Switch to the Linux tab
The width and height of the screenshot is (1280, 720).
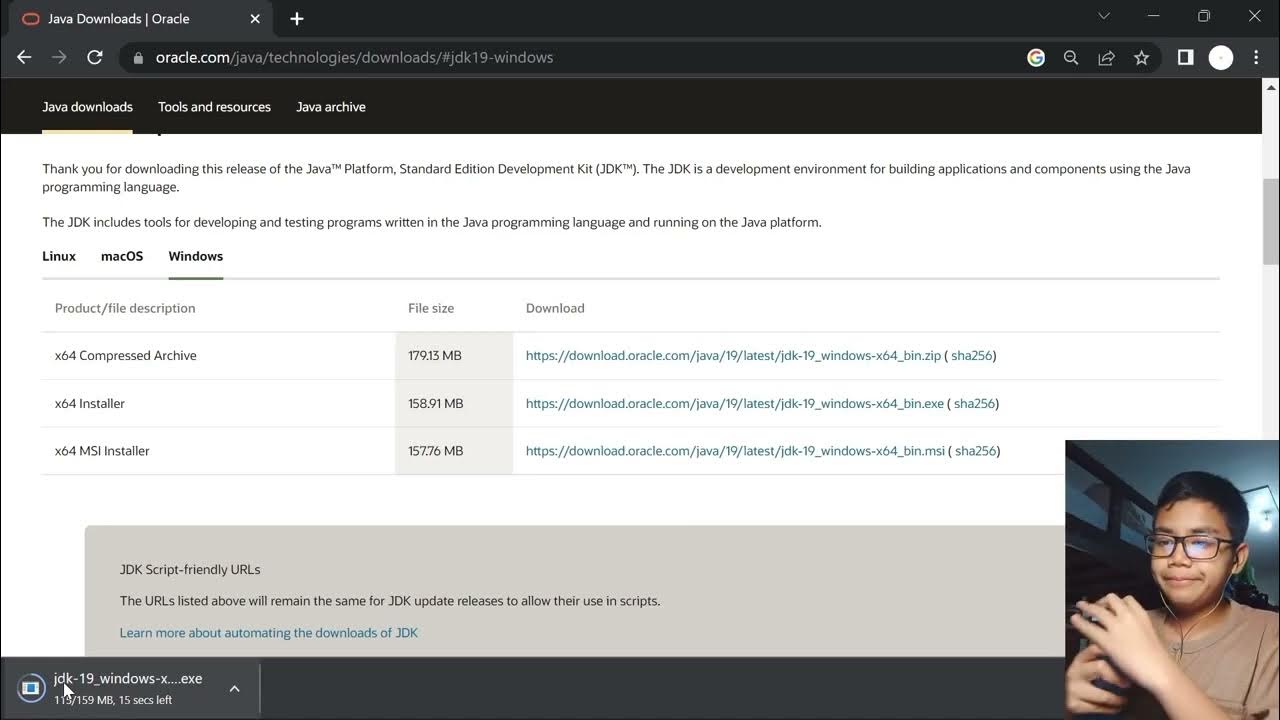[x=59, y=256]
